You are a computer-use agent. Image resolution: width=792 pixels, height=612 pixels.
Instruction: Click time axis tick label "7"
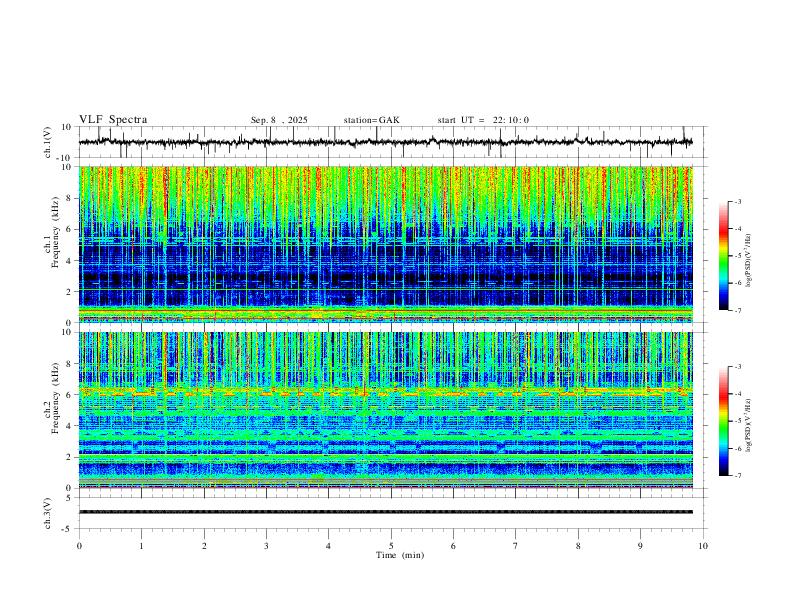click(516, 546)
